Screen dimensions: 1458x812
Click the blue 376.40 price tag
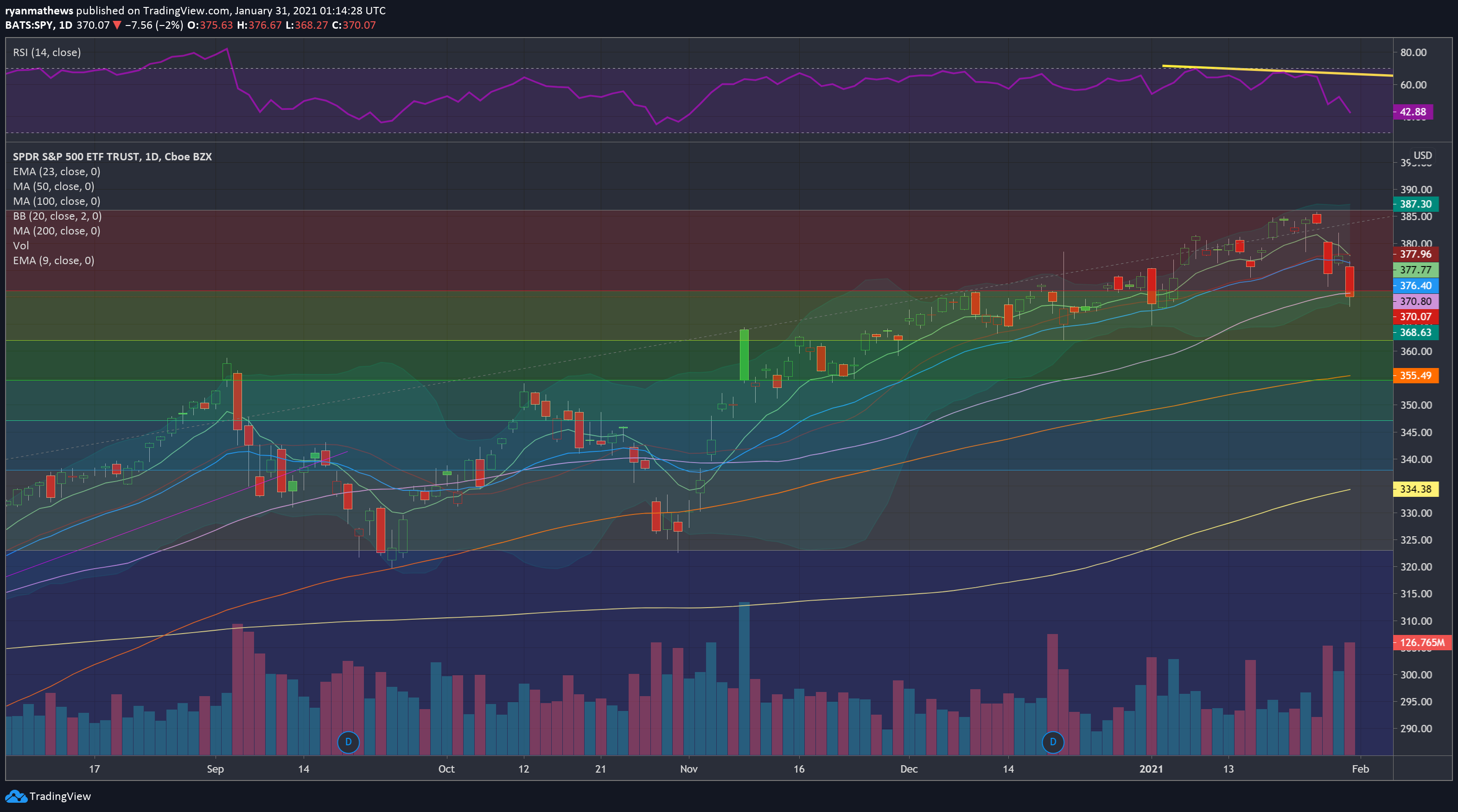point(1415,286)
